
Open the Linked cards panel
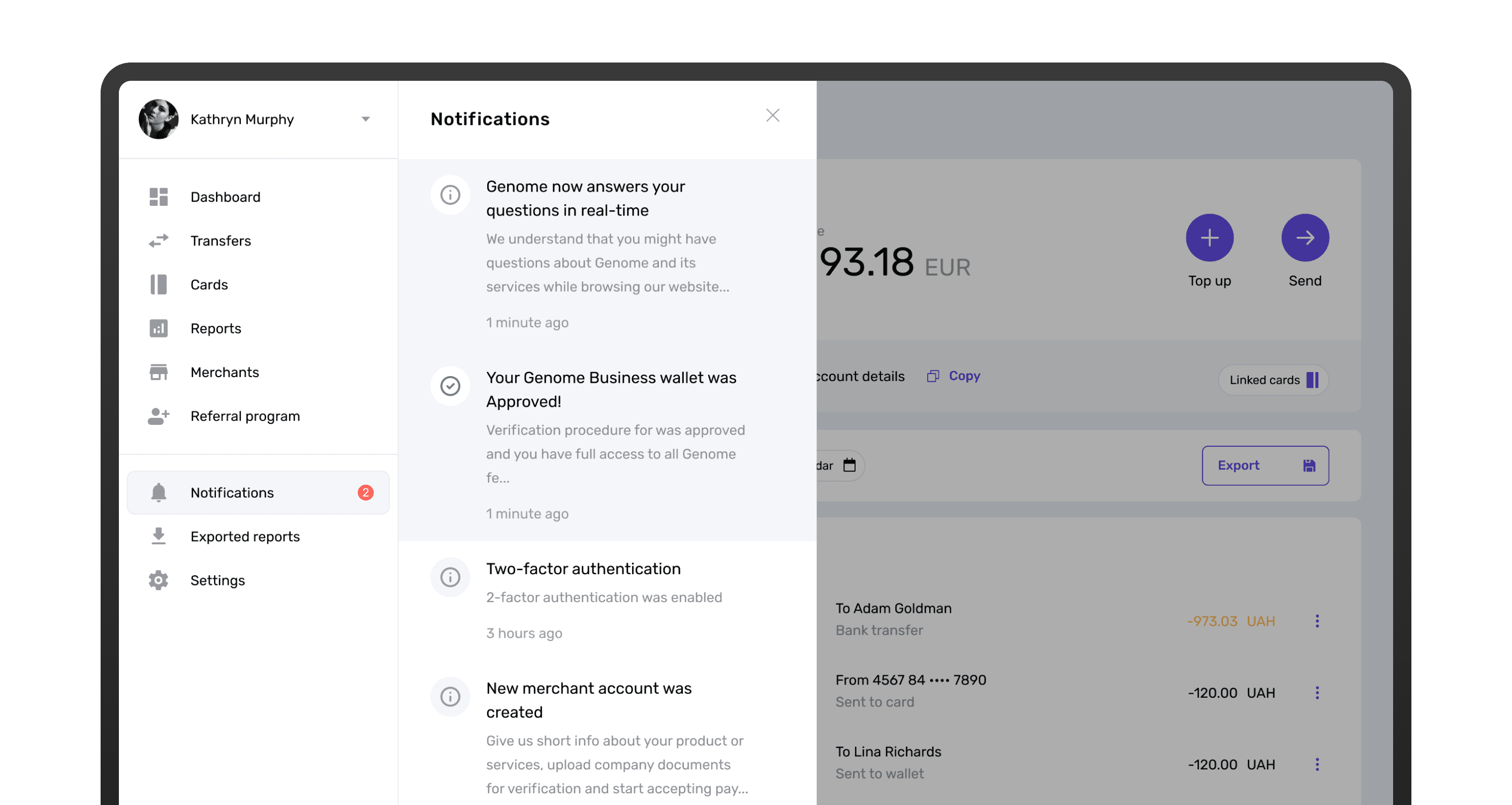(1273, 380)
